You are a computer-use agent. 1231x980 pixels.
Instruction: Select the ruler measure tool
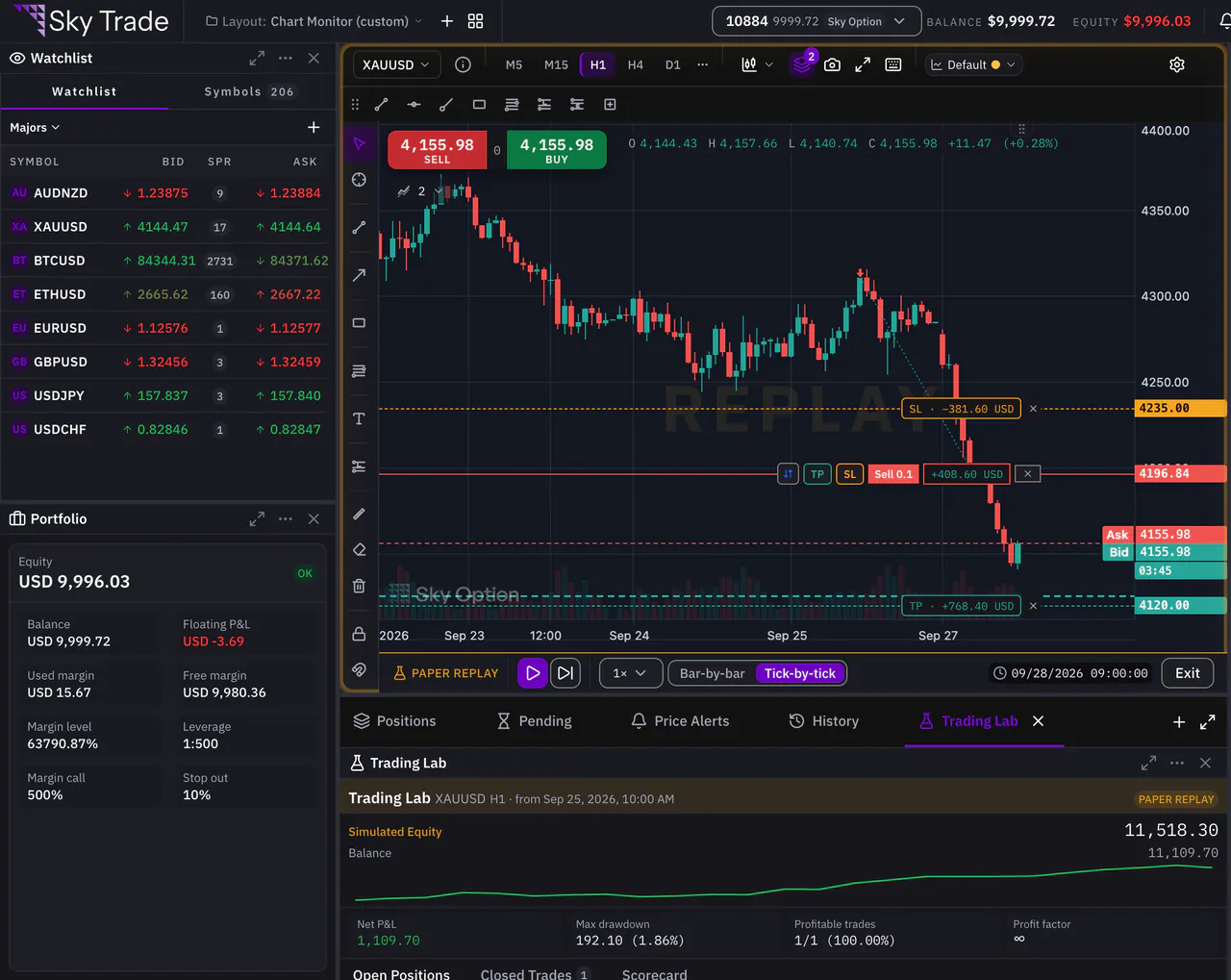[360, 514]
